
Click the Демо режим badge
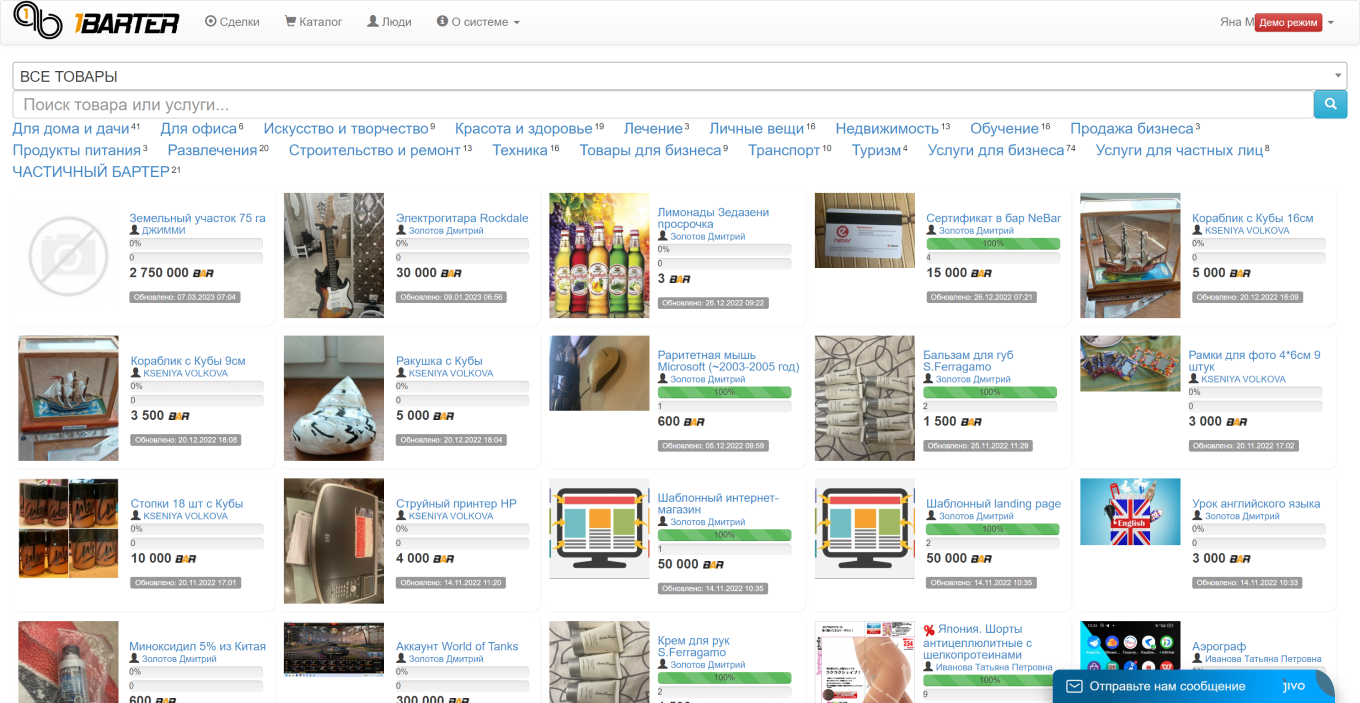tap(1288, 23)
